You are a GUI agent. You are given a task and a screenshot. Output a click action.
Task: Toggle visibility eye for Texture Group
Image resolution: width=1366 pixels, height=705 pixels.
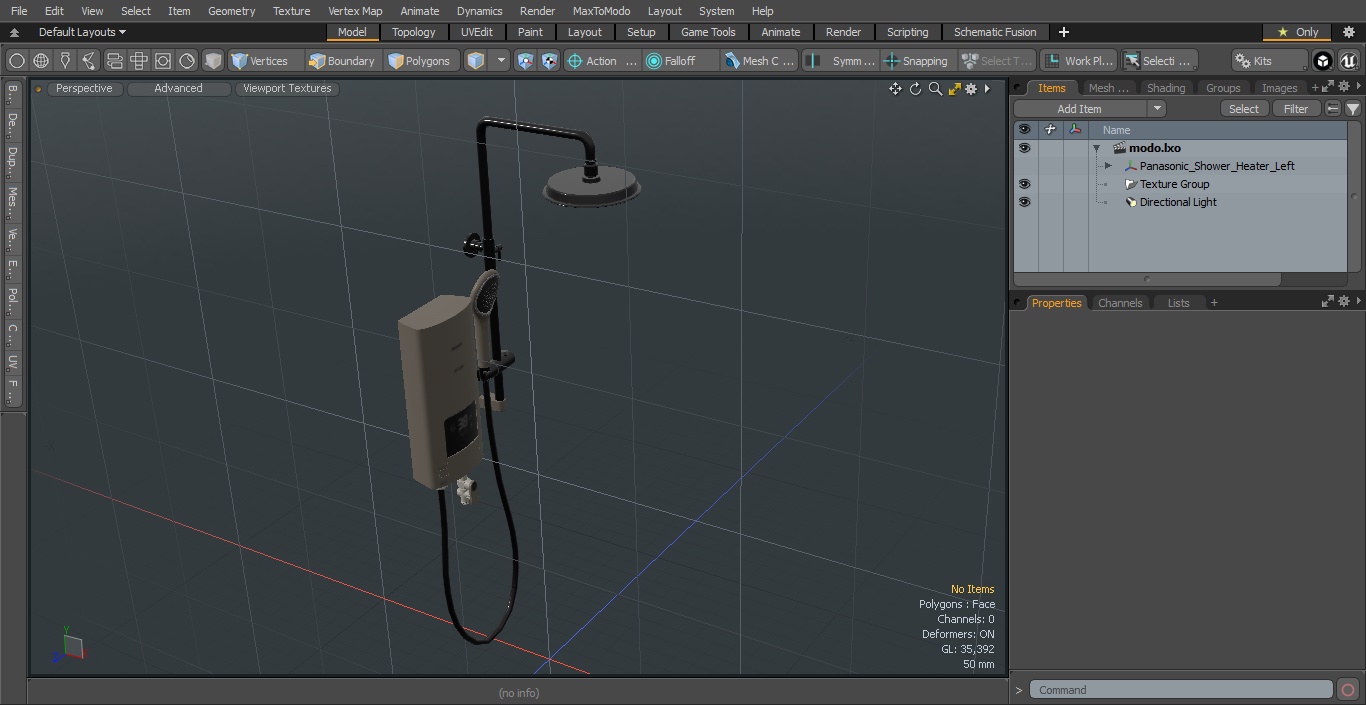coord(1024,184)
